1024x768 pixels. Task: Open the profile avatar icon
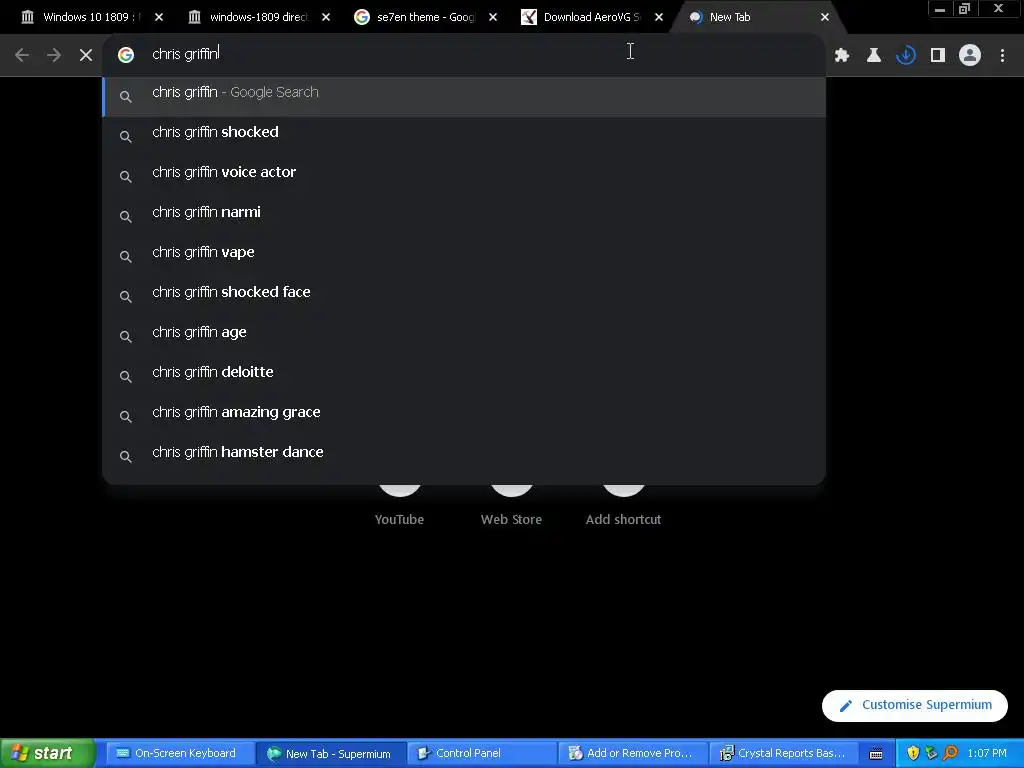point(970,56)
